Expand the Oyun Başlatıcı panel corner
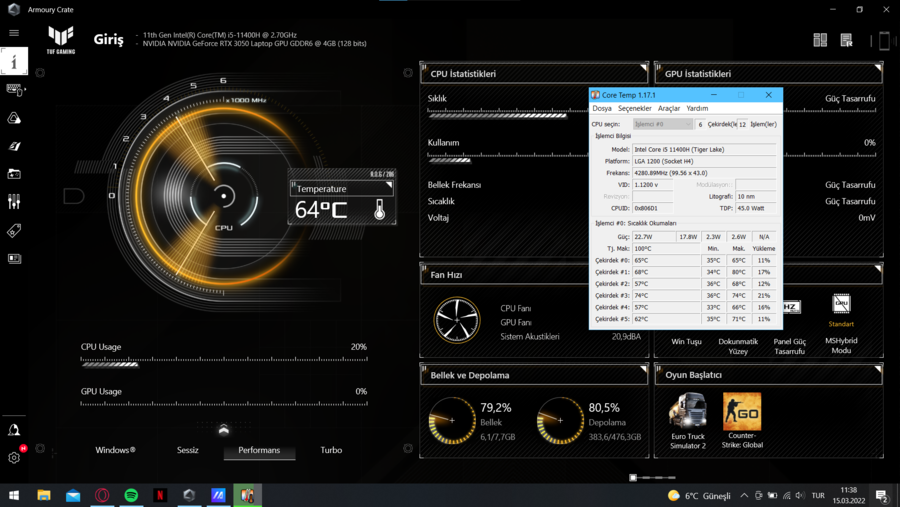 tap(878, 370)
